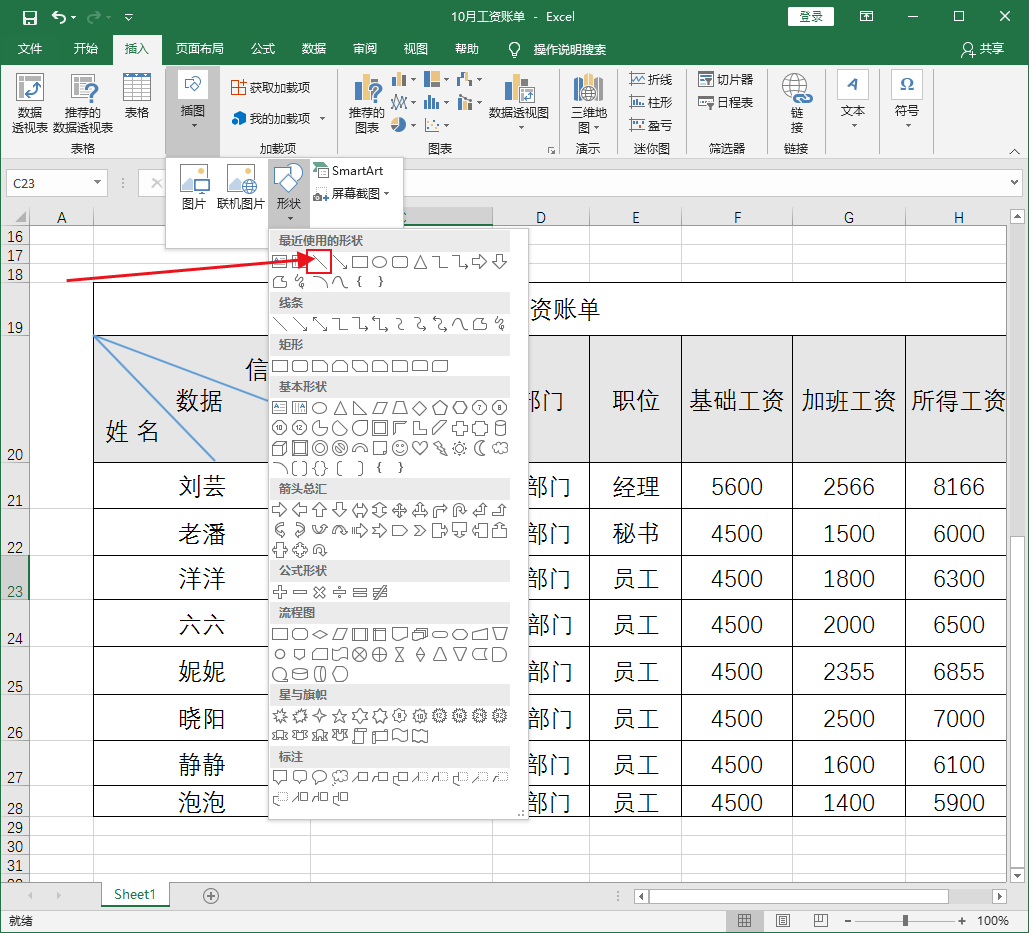The image size is (1029, 933).
Task: Switch to the 视图 ribbon tab
Action: coord(415,49)
